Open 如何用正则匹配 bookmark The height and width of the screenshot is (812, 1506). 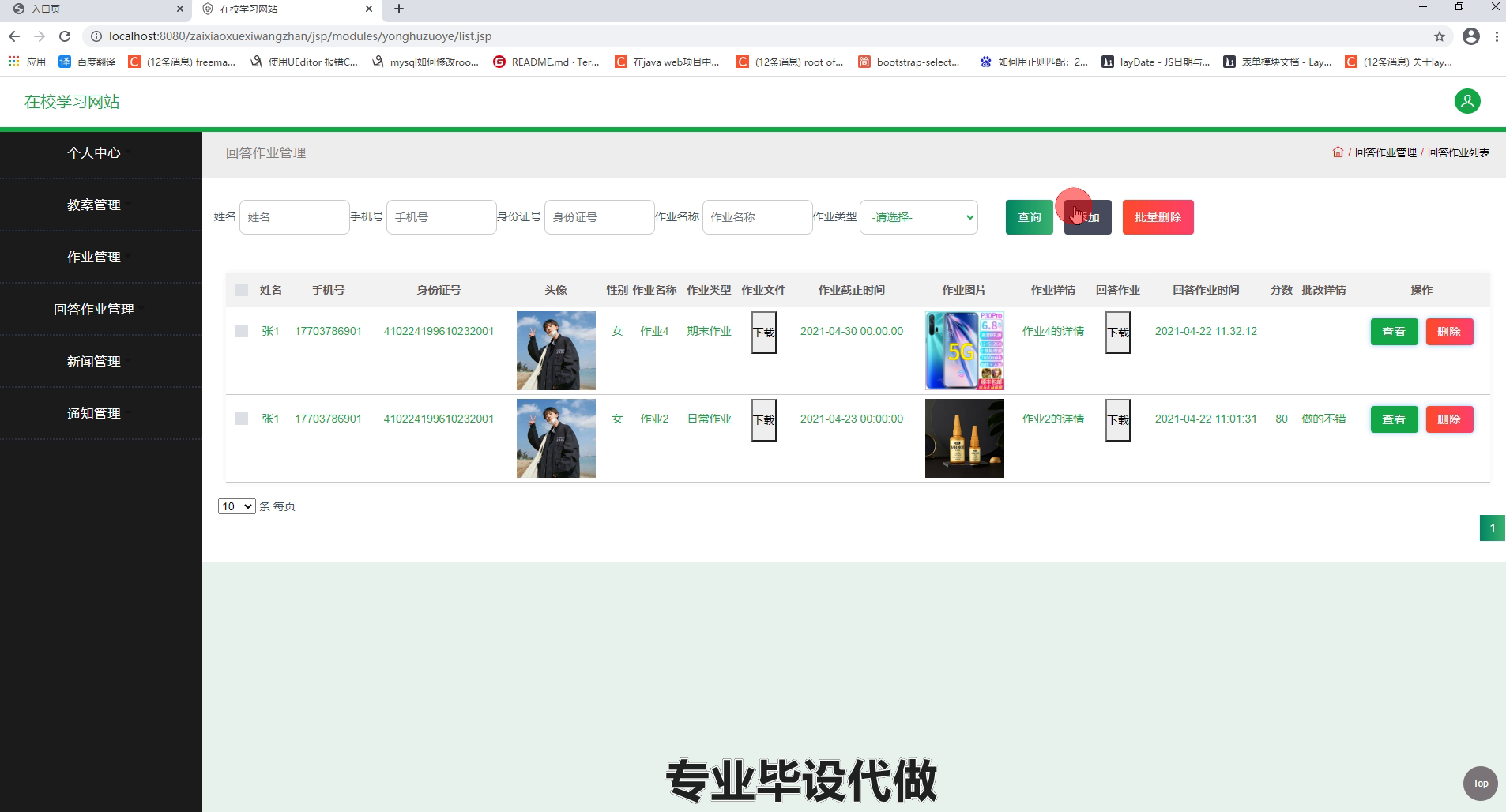(x=1033, y=62)
